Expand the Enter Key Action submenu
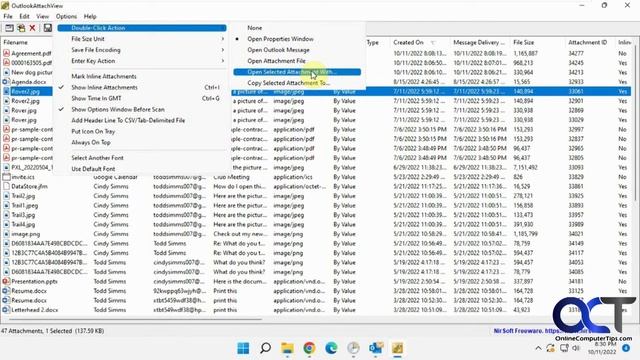640x360 pixels. pyautogui.click(x=141, y=61)
